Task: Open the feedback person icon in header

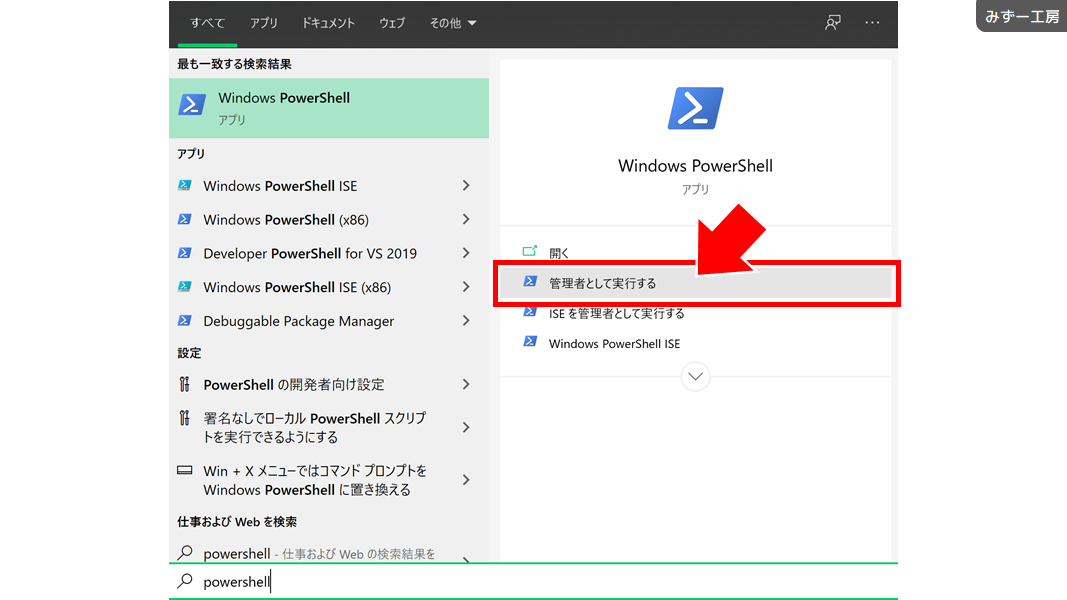Action: (833, 23)
